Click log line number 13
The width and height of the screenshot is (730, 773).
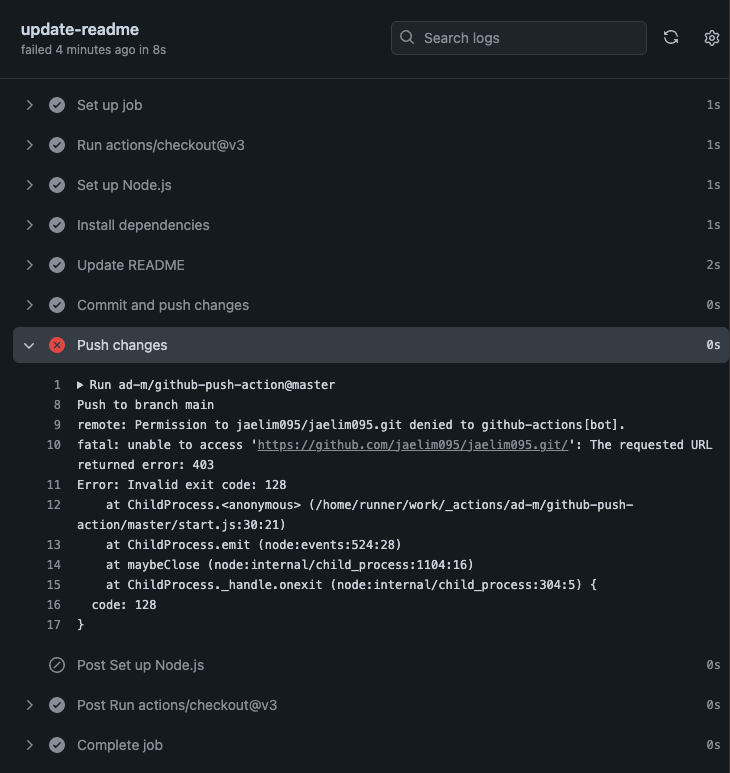pos(54,545)
